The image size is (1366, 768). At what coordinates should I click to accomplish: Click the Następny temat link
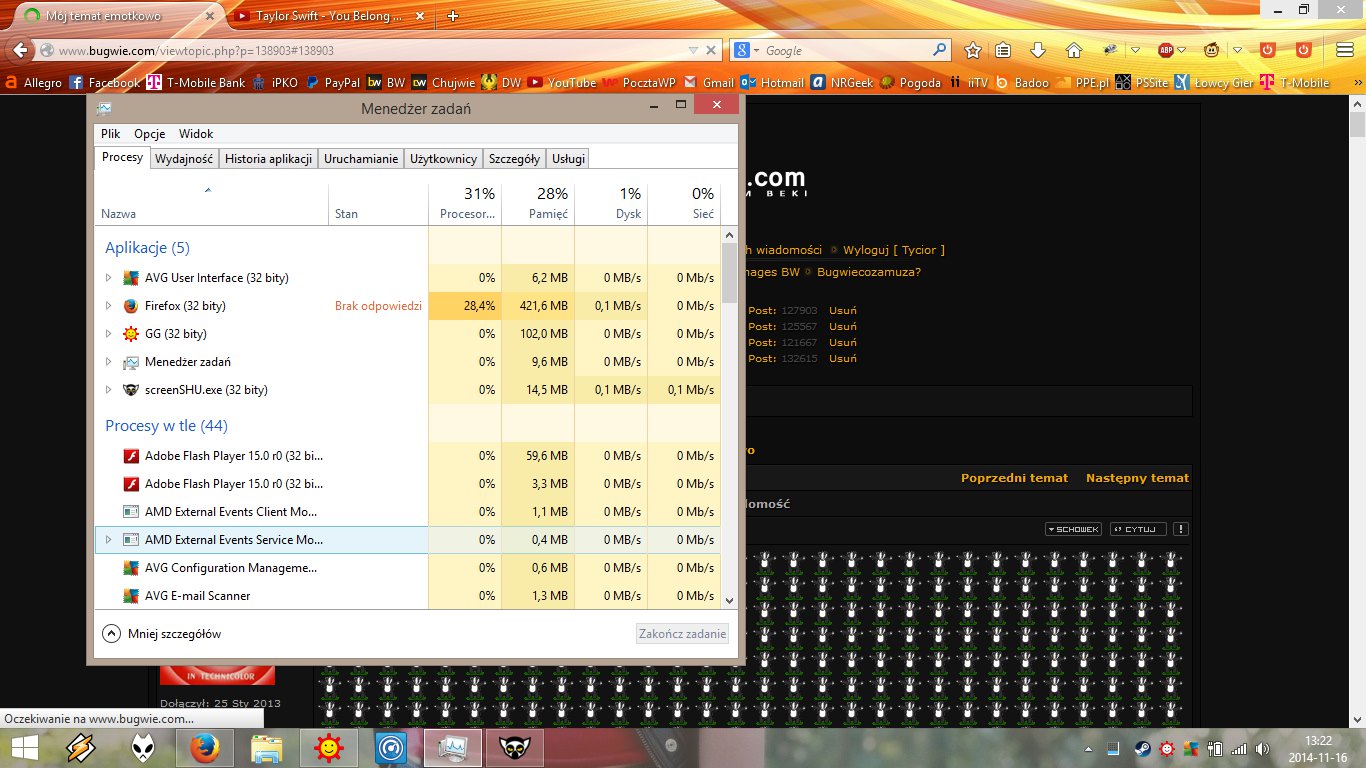pos(1137,478)
